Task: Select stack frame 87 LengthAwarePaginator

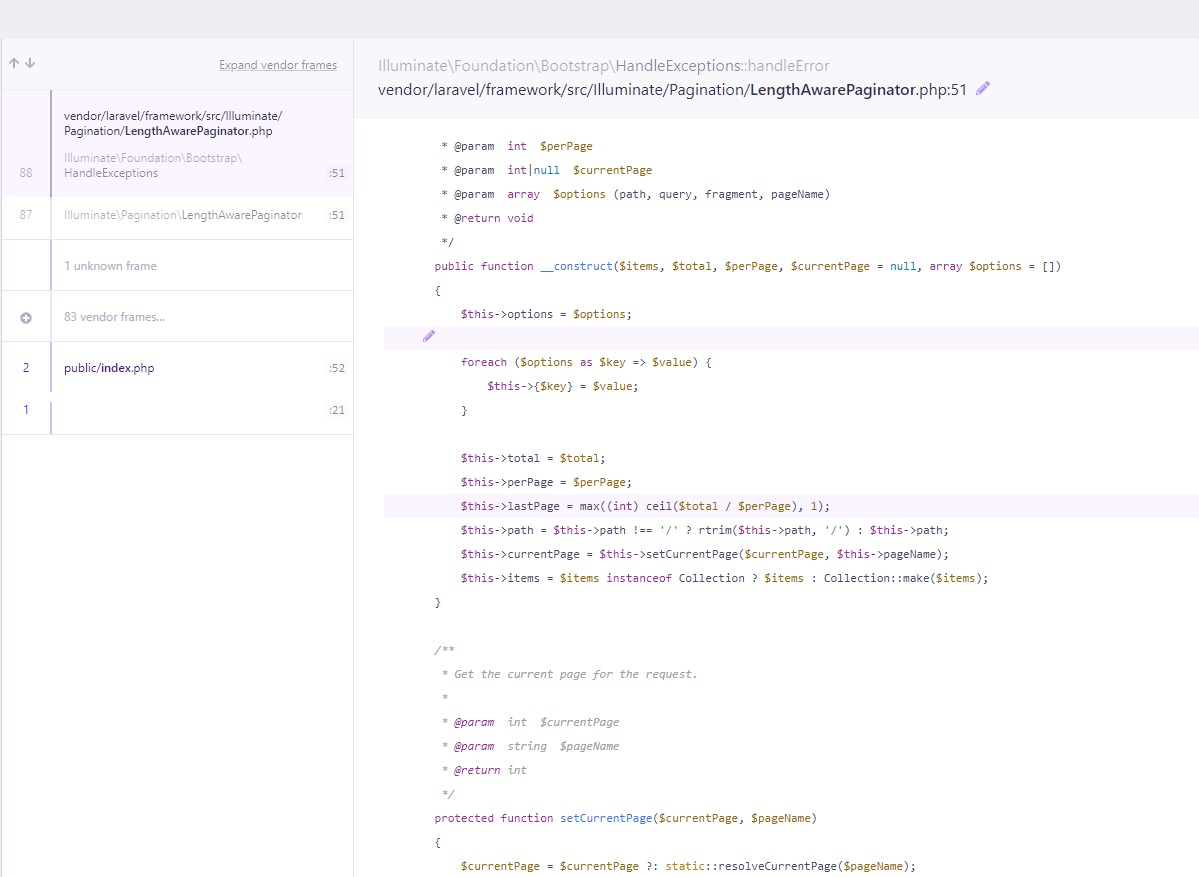Action: [180, 214]
